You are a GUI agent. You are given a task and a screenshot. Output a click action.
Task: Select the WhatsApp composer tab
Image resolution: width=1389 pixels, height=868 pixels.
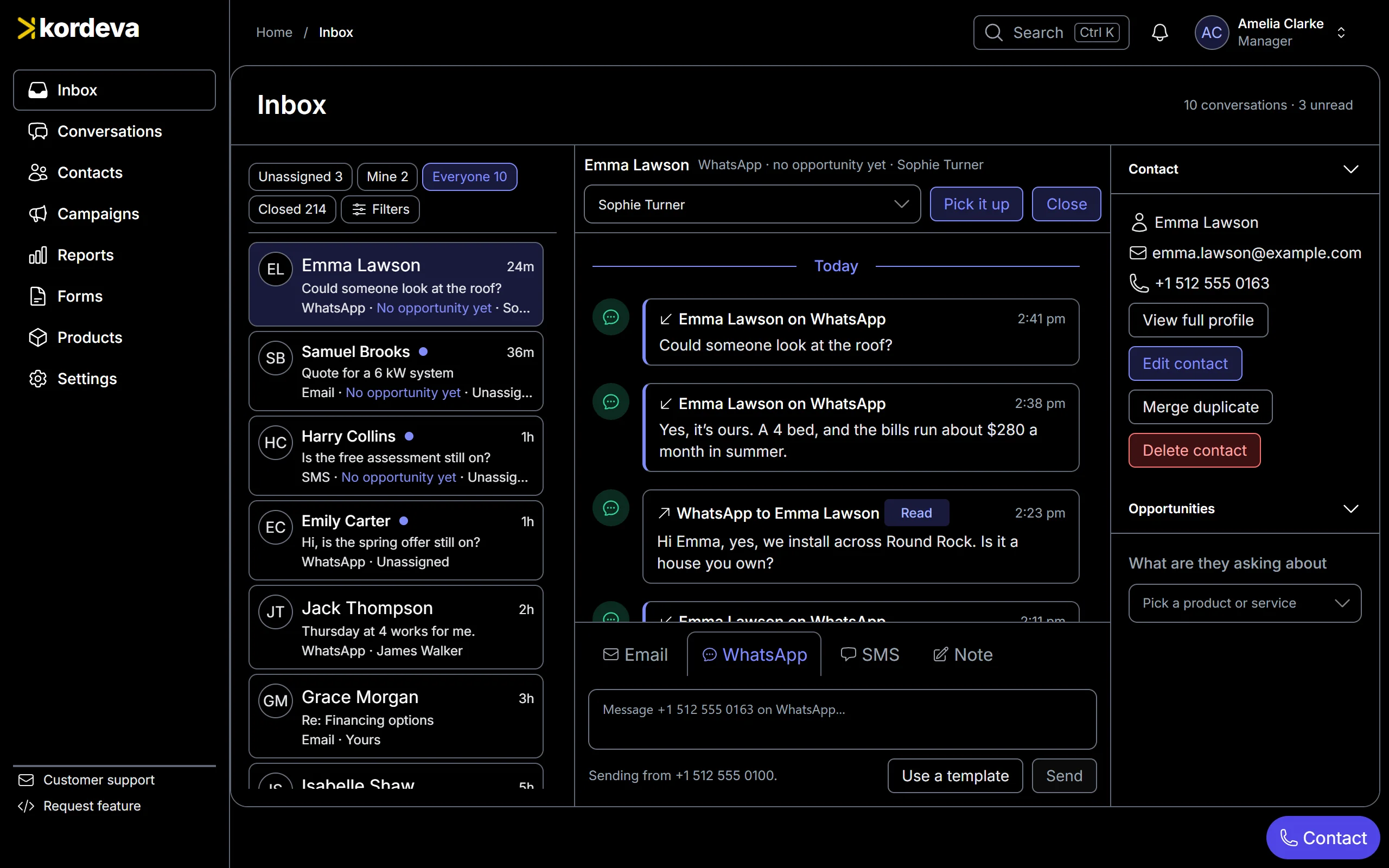[x=754, y=655]
